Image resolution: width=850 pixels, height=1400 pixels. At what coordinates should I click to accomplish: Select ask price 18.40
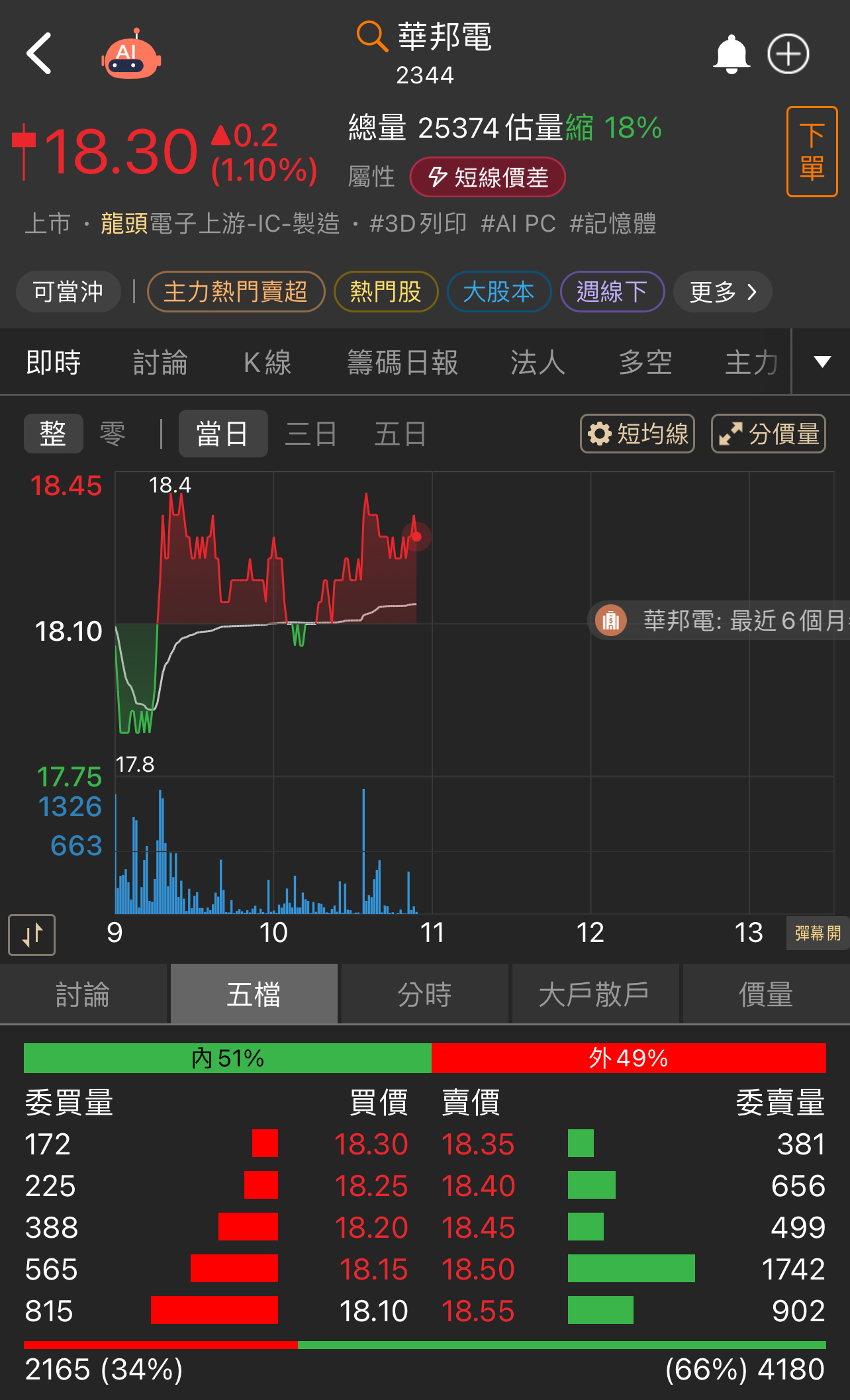pos(478,1186)
